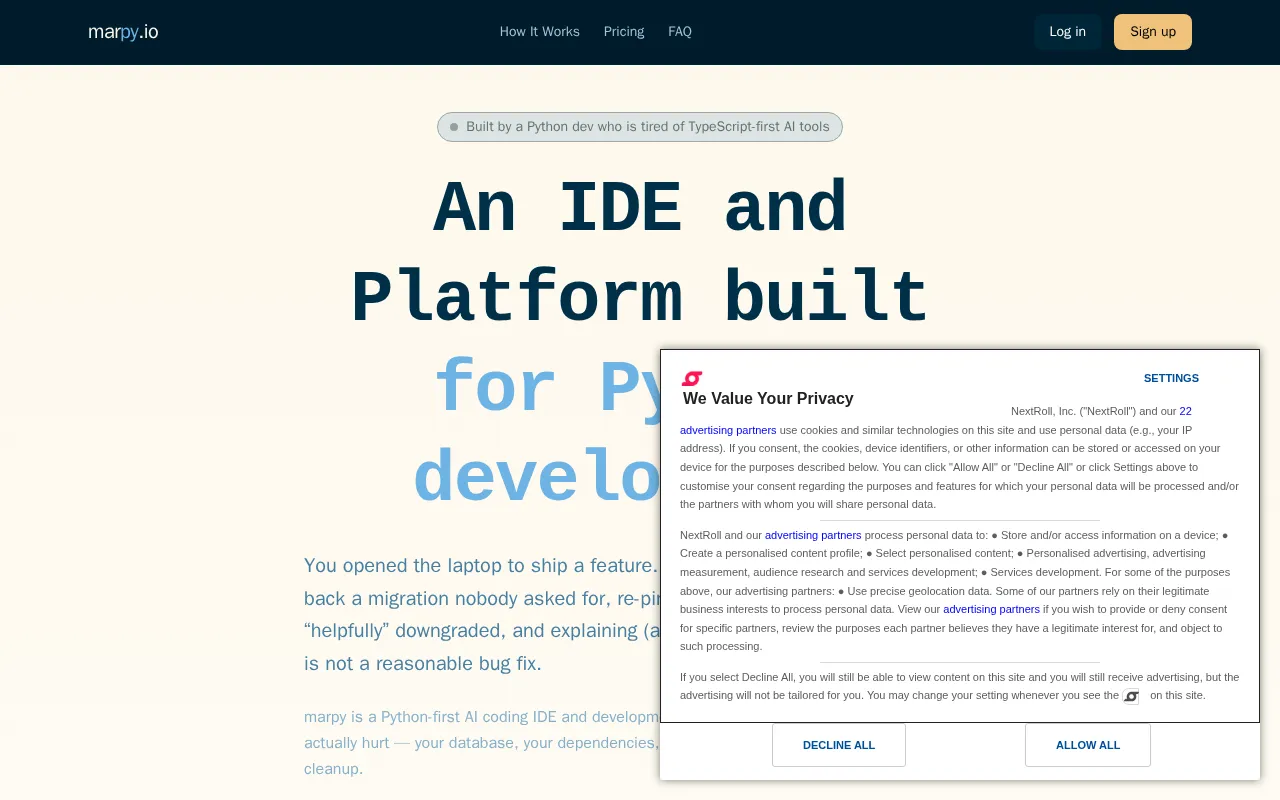Open the Pricing page link
Image resolution: width=1280 pixels, height=800 pixels.
[624, 32]
